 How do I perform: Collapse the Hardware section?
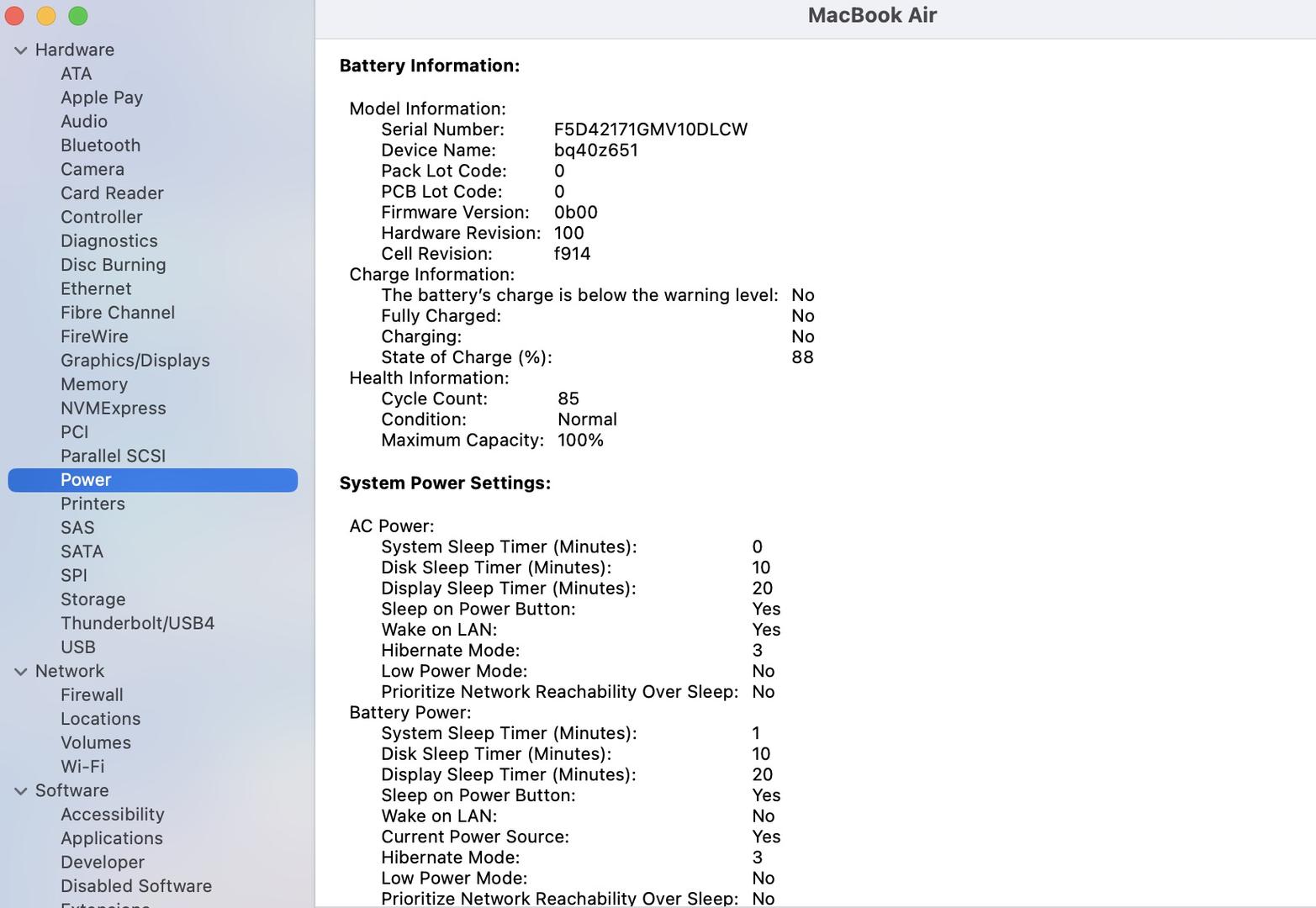pos(21,50)
